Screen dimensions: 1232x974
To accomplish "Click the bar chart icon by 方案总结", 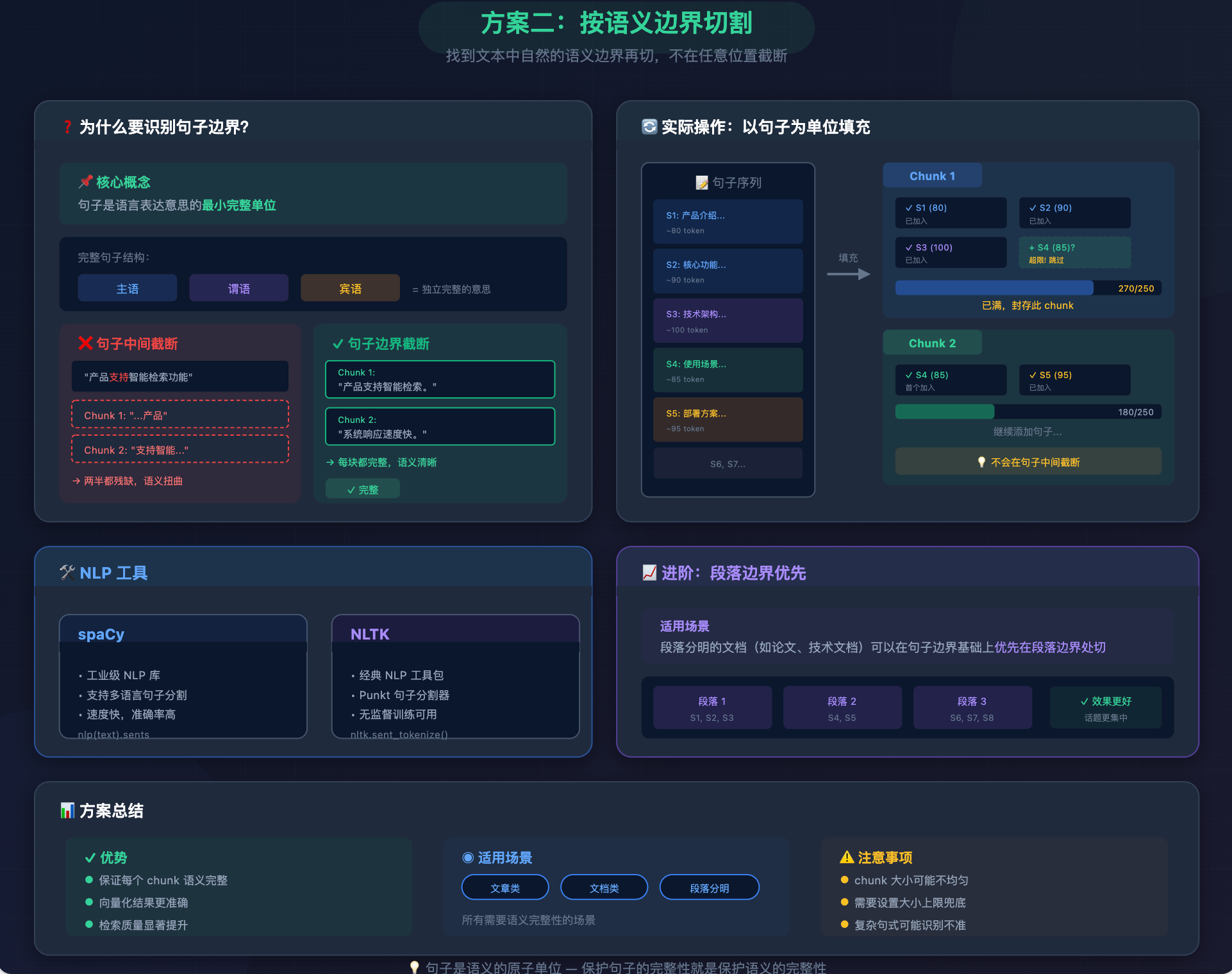I will click(x=67, y=811).
